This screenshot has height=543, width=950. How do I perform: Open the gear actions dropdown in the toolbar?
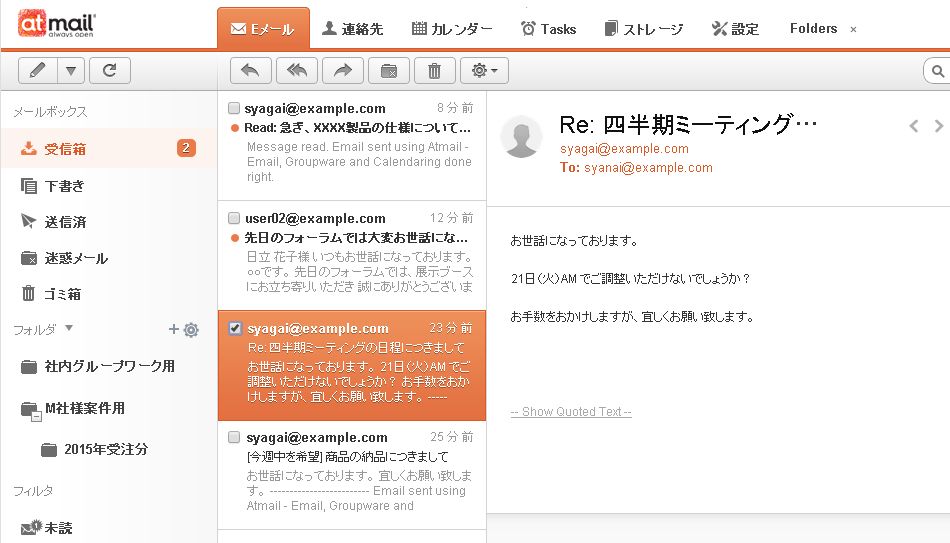pyautogui.click(x=485, y=70)
